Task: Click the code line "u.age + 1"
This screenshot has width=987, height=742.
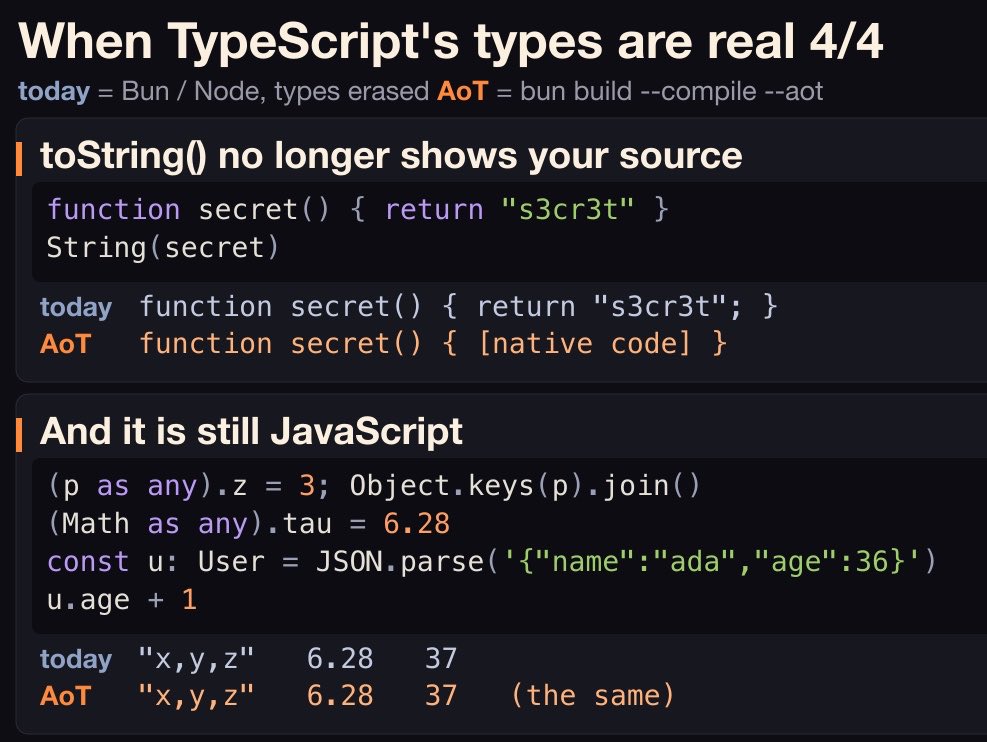Action: click(x=122, y=600)
